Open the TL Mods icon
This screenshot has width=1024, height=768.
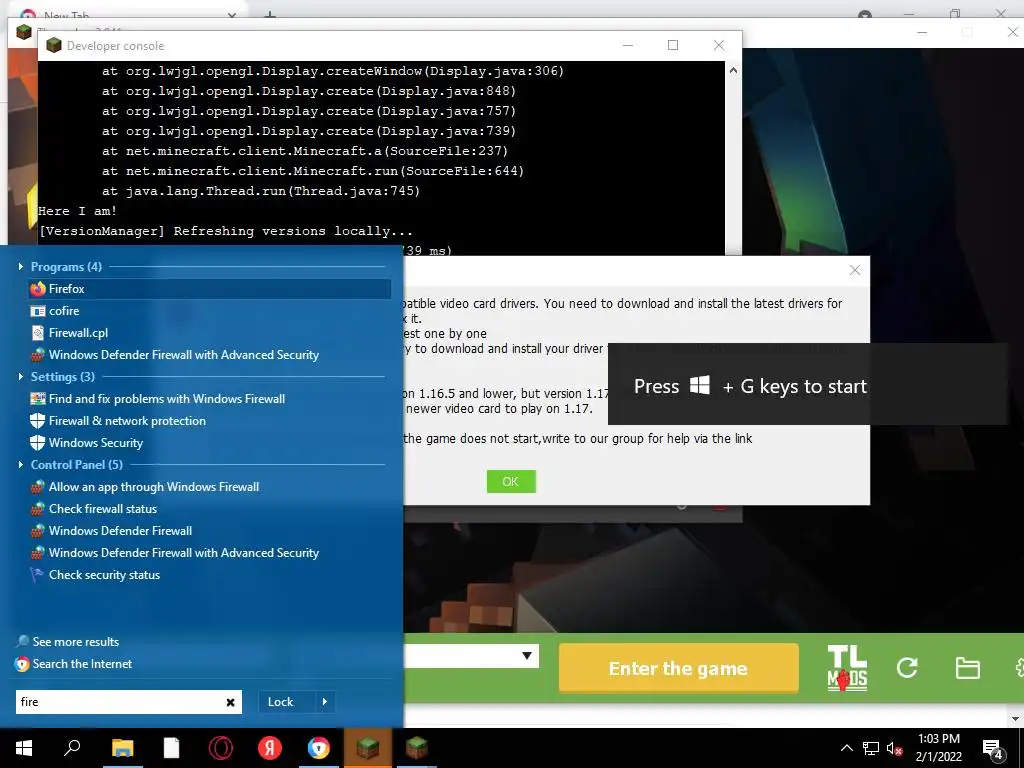[847, 668]
